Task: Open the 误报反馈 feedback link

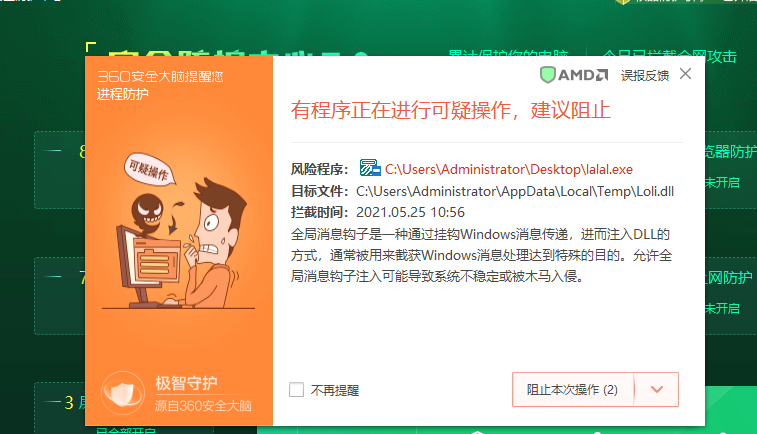Action: coord(645,75)
